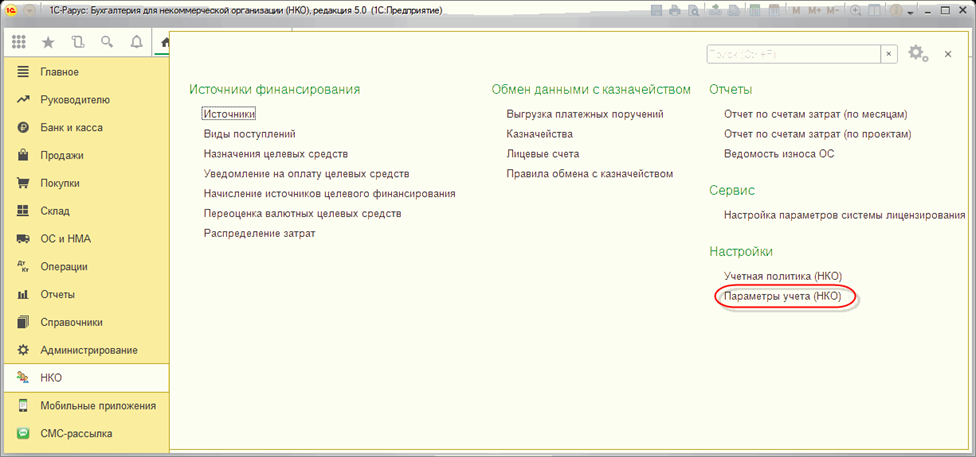Open Переоценка валютных целевых средств
Image resolution: width=976 pixels, height=457 pixels.
(x=303, y=214)
